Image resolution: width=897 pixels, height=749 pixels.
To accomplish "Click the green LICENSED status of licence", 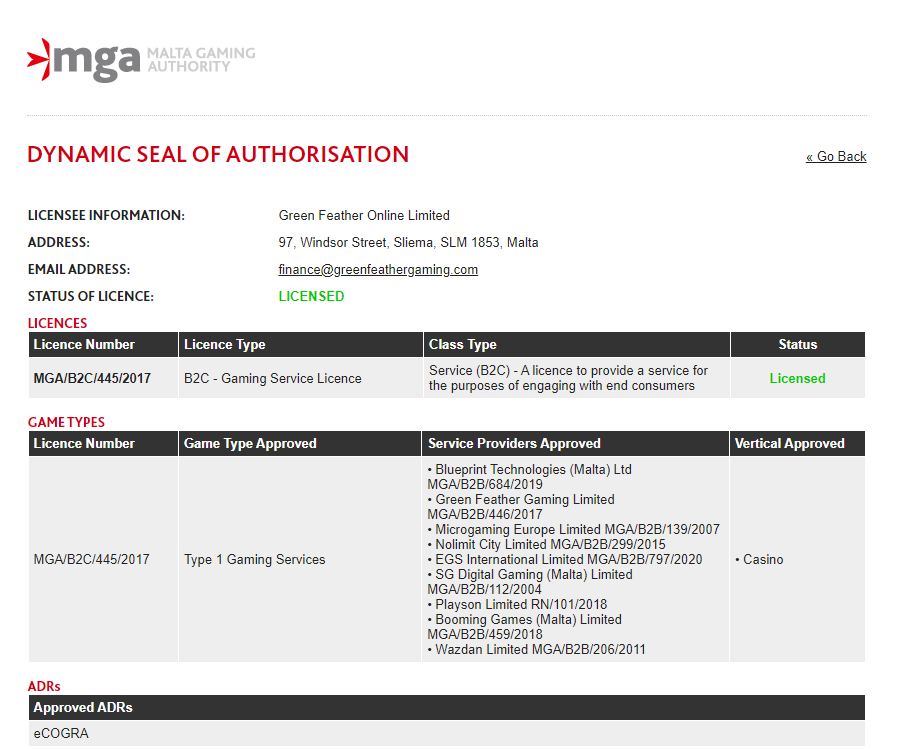I will point(311,296).
